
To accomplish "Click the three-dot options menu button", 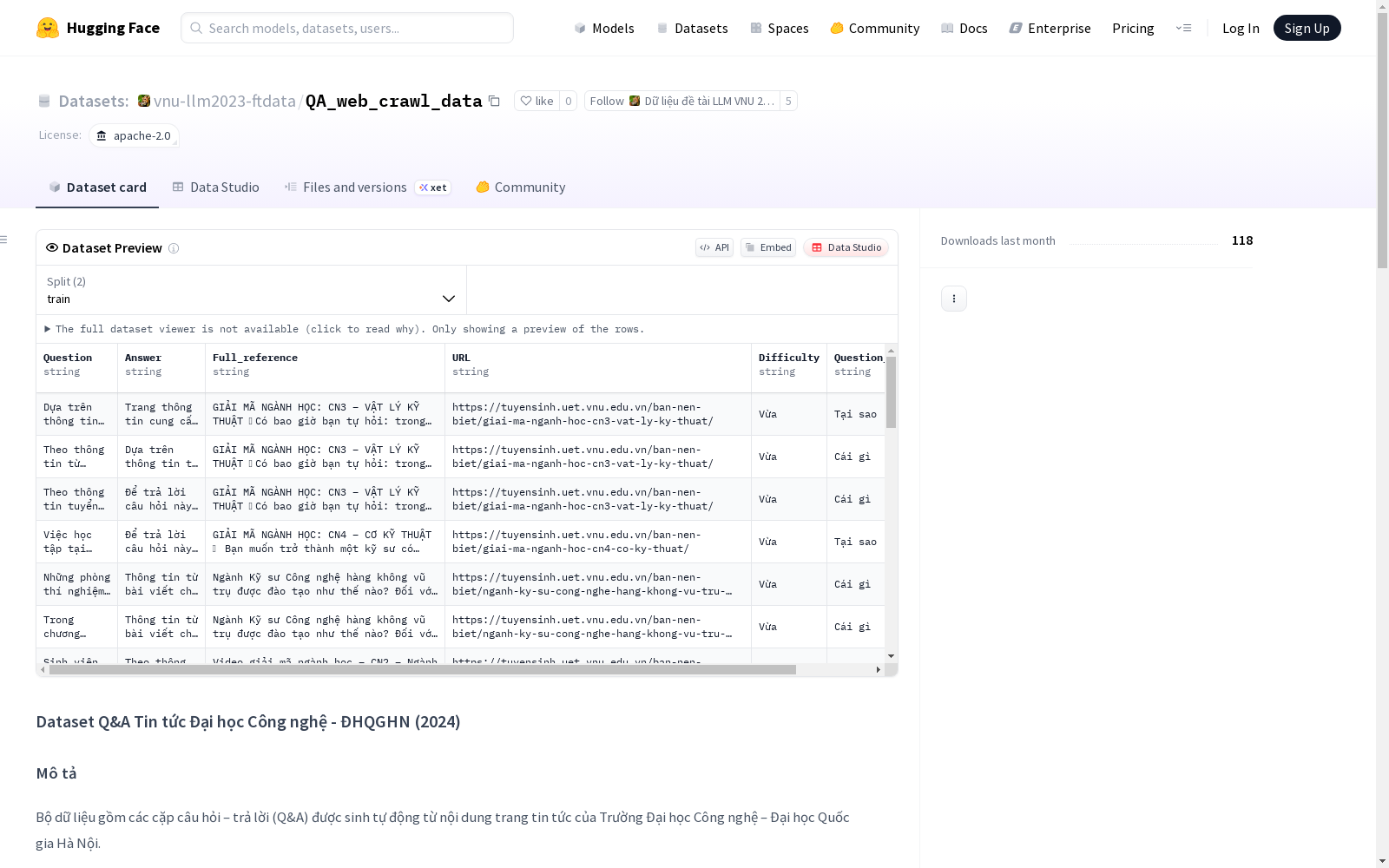I will (x=954, y=299).
